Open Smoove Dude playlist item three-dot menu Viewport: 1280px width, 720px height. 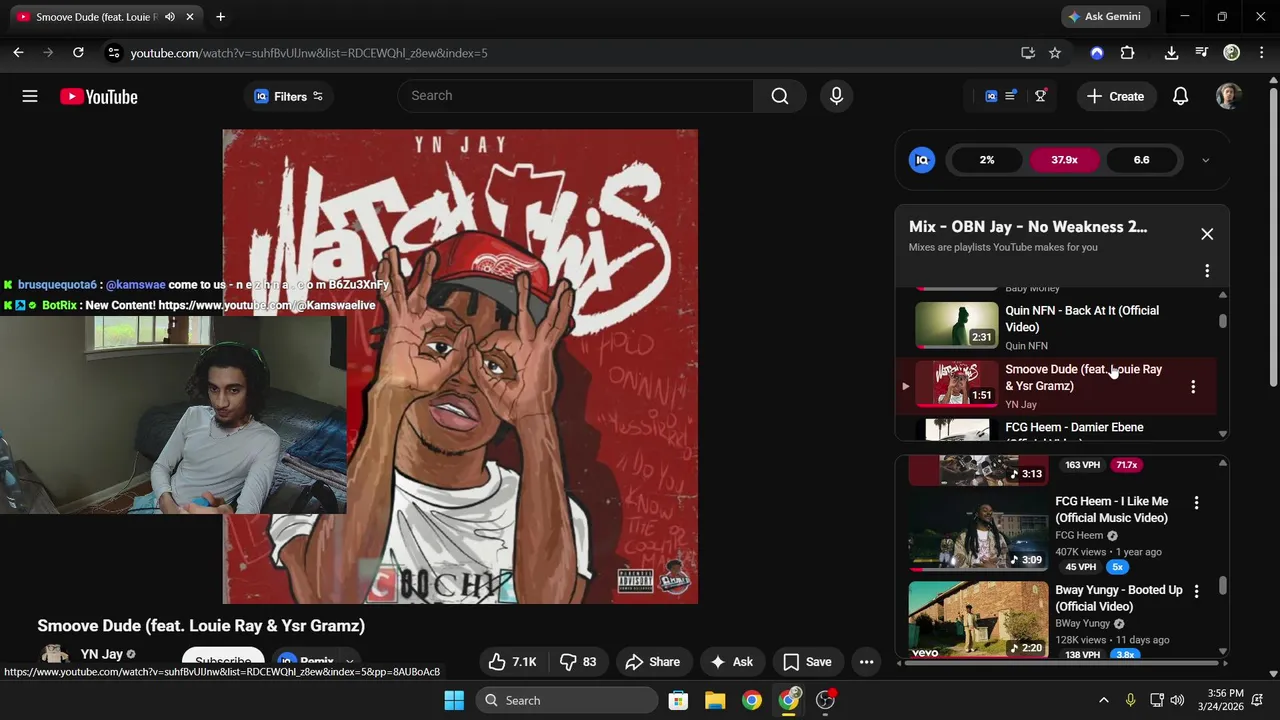click(1193, 386)
